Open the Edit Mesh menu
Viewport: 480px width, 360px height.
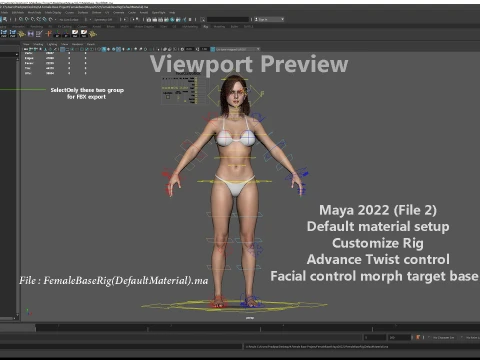coord(18,12)
